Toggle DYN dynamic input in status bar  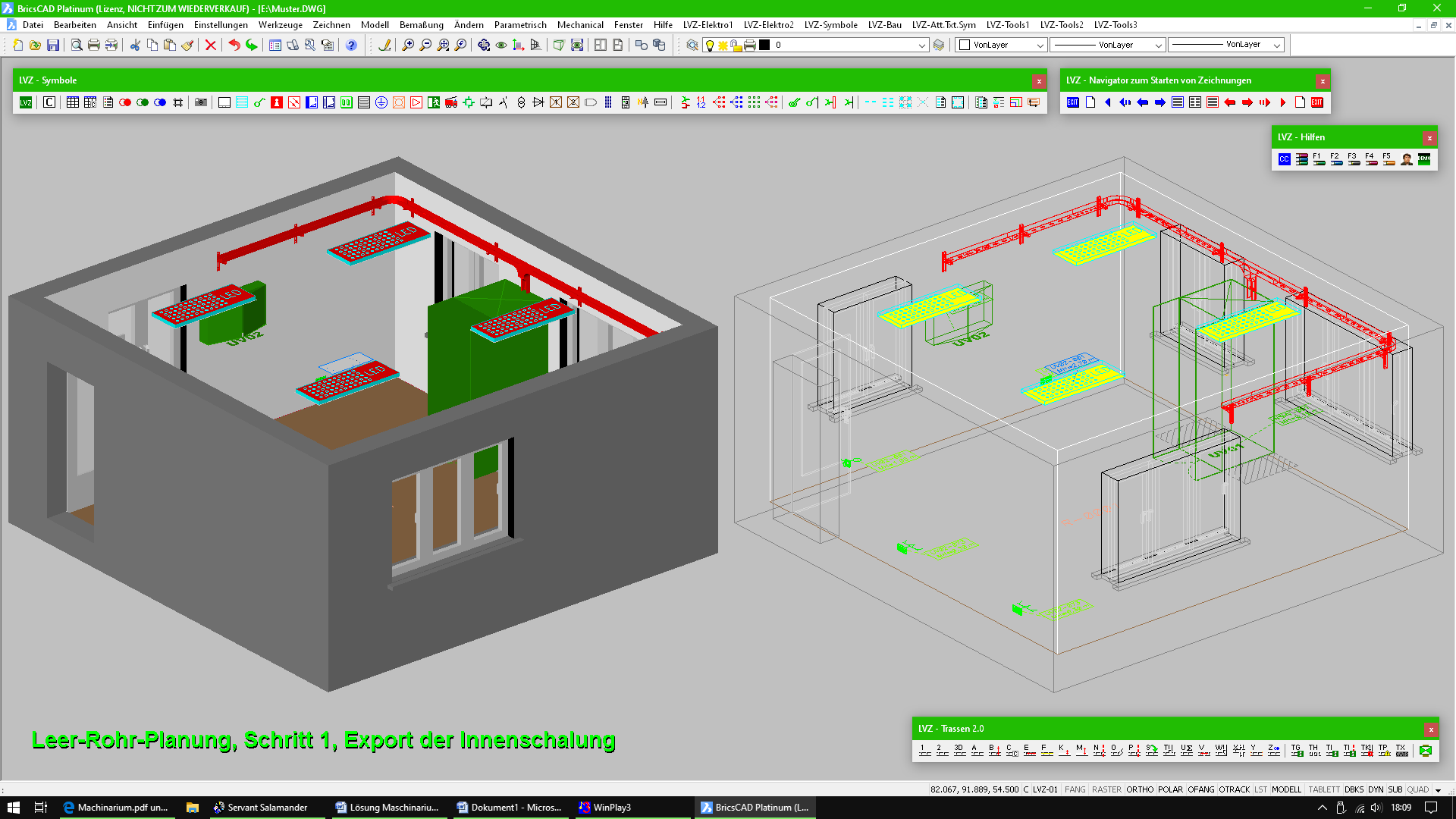click(1376, 789)
